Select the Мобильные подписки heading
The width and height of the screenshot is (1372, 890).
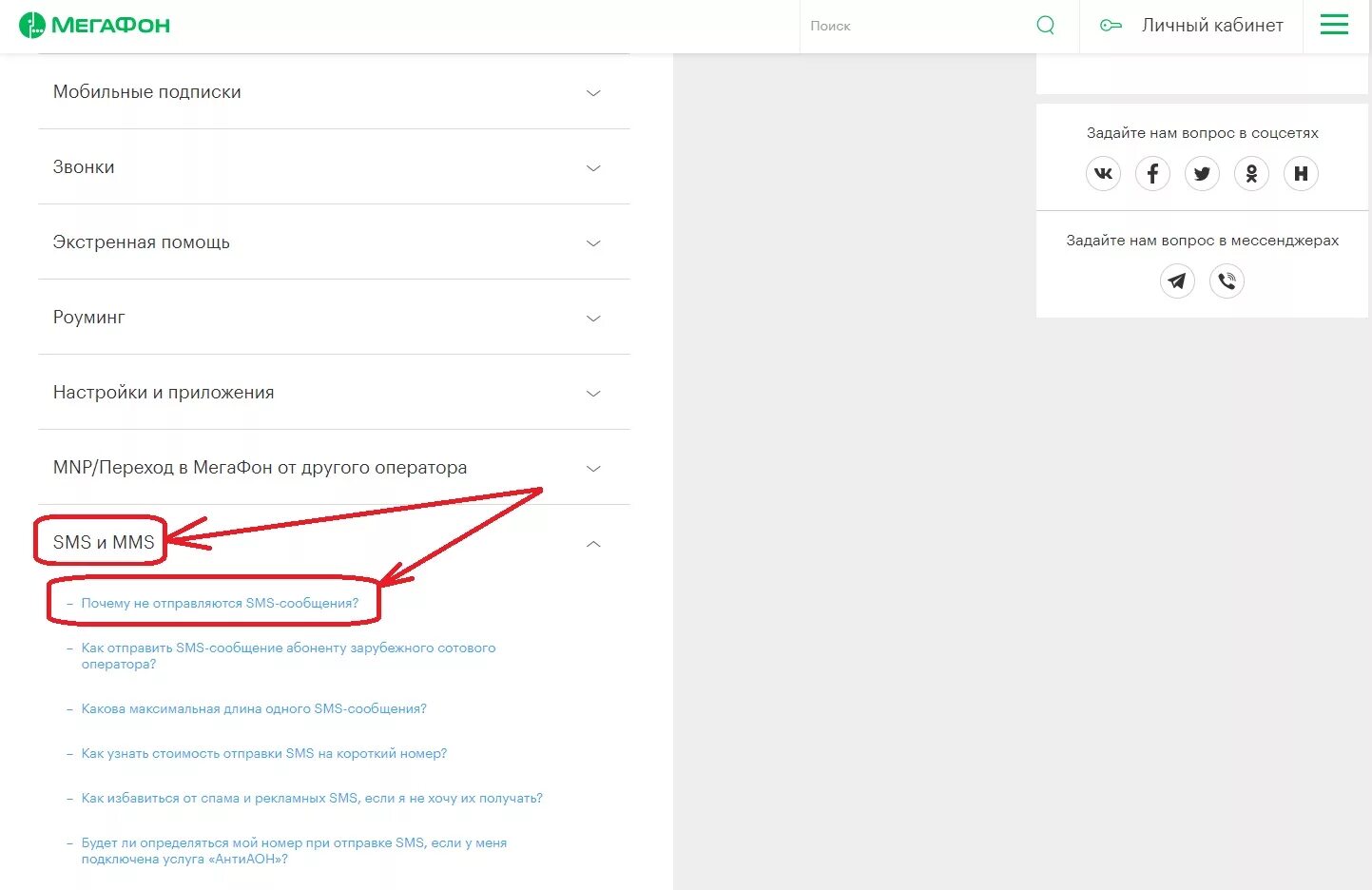[x=147, y=92]
